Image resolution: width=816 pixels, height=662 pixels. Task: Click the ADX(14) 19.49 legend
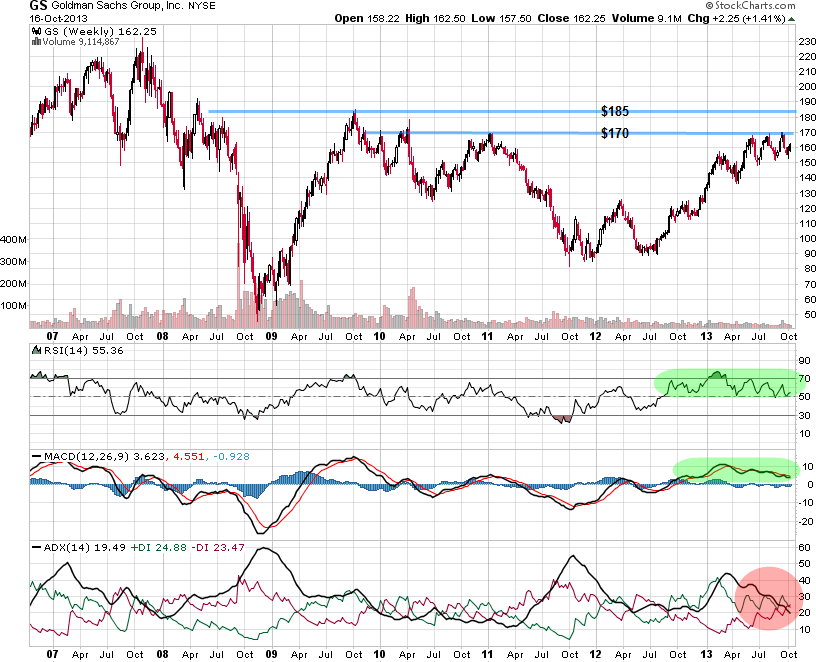(85, 548)
